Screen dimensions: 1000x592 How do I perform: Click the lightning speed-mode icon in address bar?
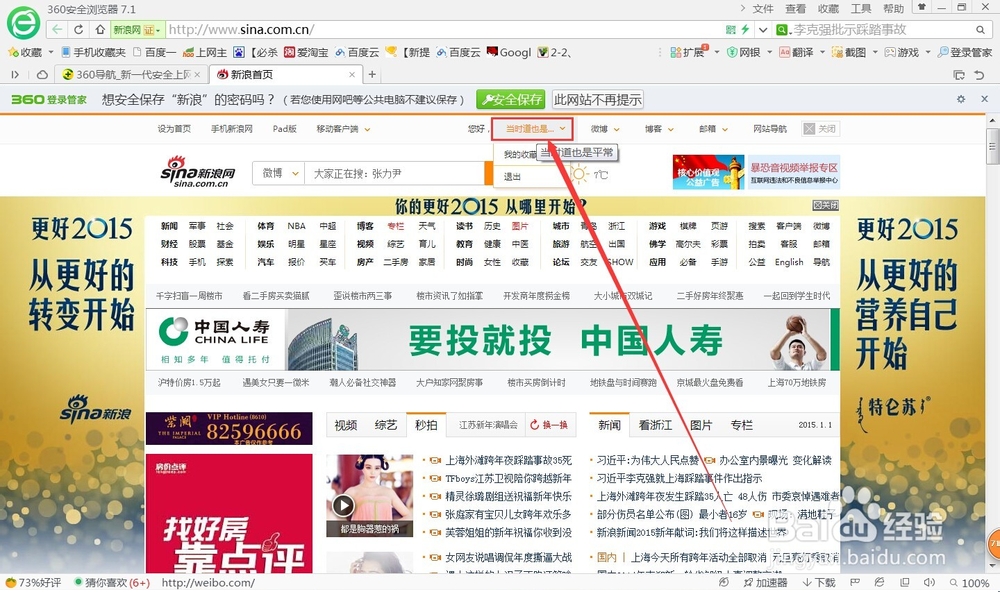[745, 29]
